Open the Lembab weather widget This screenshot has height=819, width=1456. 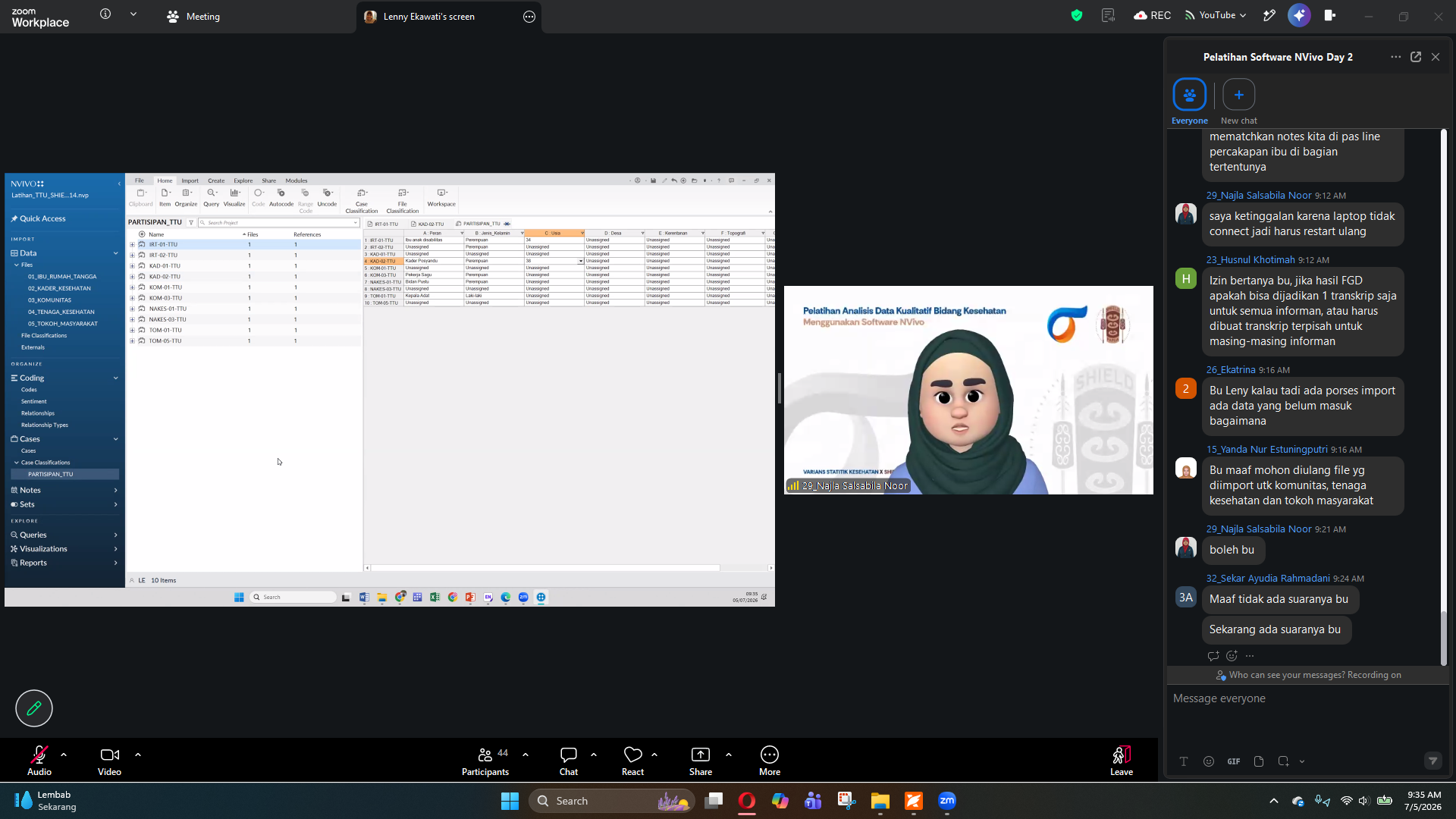pyautogui.click(x=45, y=801)
